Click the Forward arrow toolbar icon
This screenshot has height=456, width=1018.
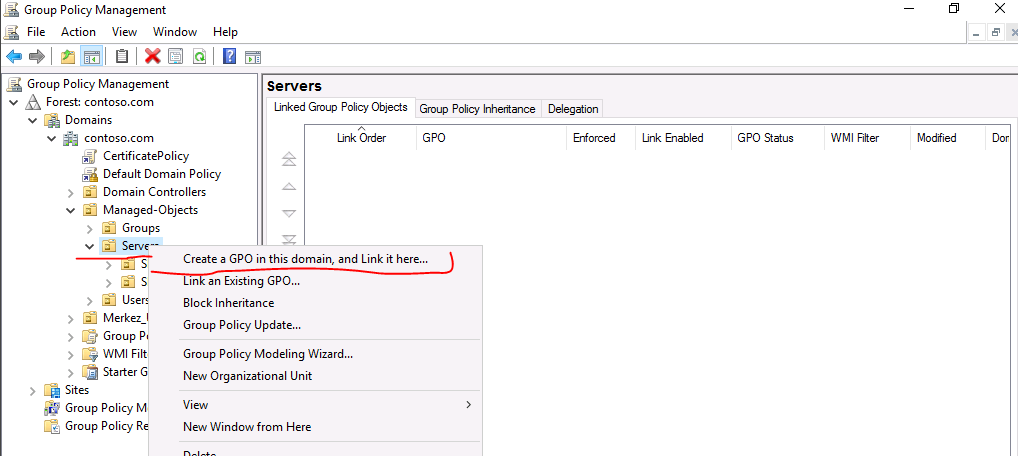(37, 57)
